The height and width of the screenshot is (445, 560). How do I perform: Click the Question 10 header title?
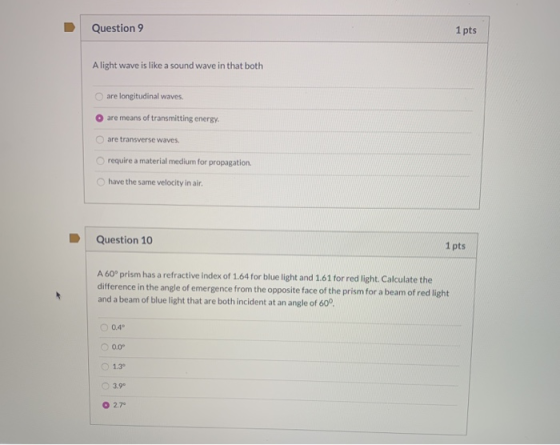[x=124, y=240]
